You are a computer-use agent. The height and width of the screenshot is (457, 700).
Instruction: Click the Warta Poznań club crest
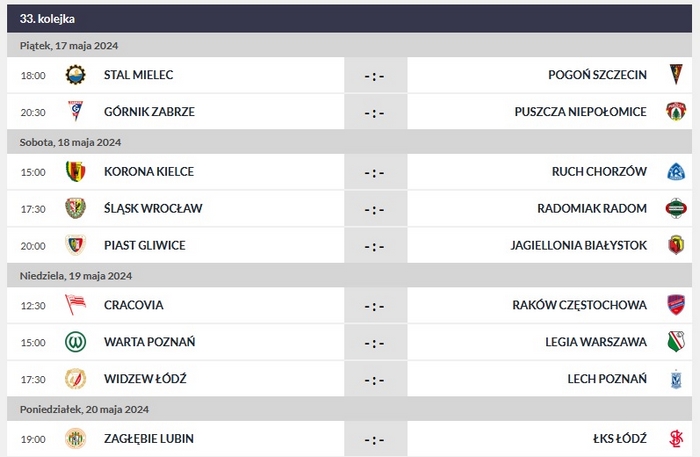coord(75,342)
